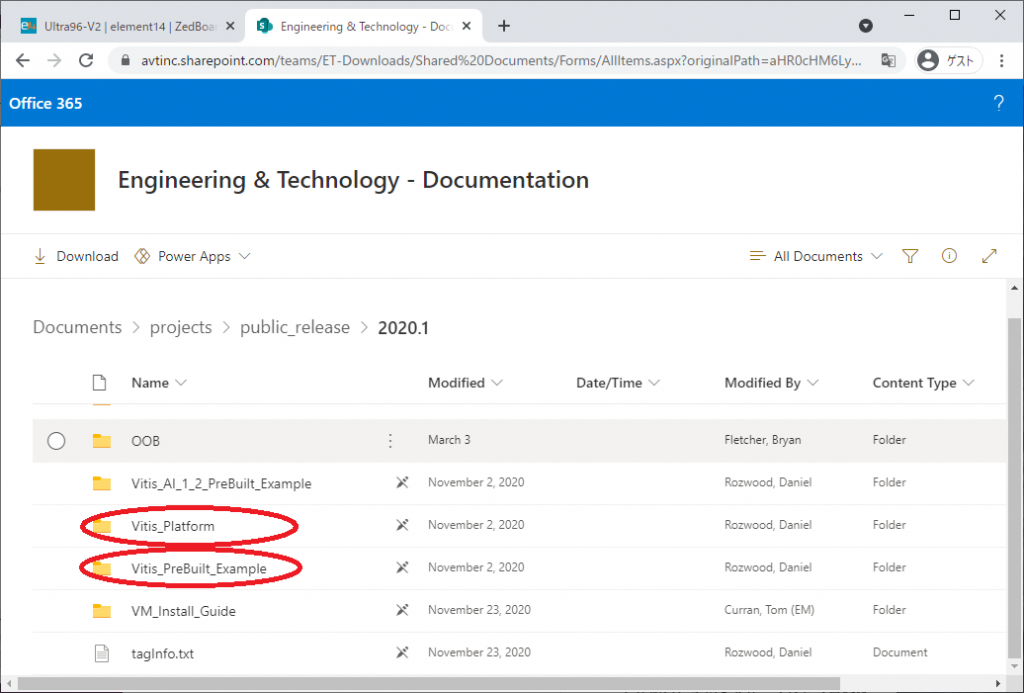Image resolution: width=1024 pixels, height=693 pixels.
Task: Select the OOB row radio circle
Action: [56, 440]
